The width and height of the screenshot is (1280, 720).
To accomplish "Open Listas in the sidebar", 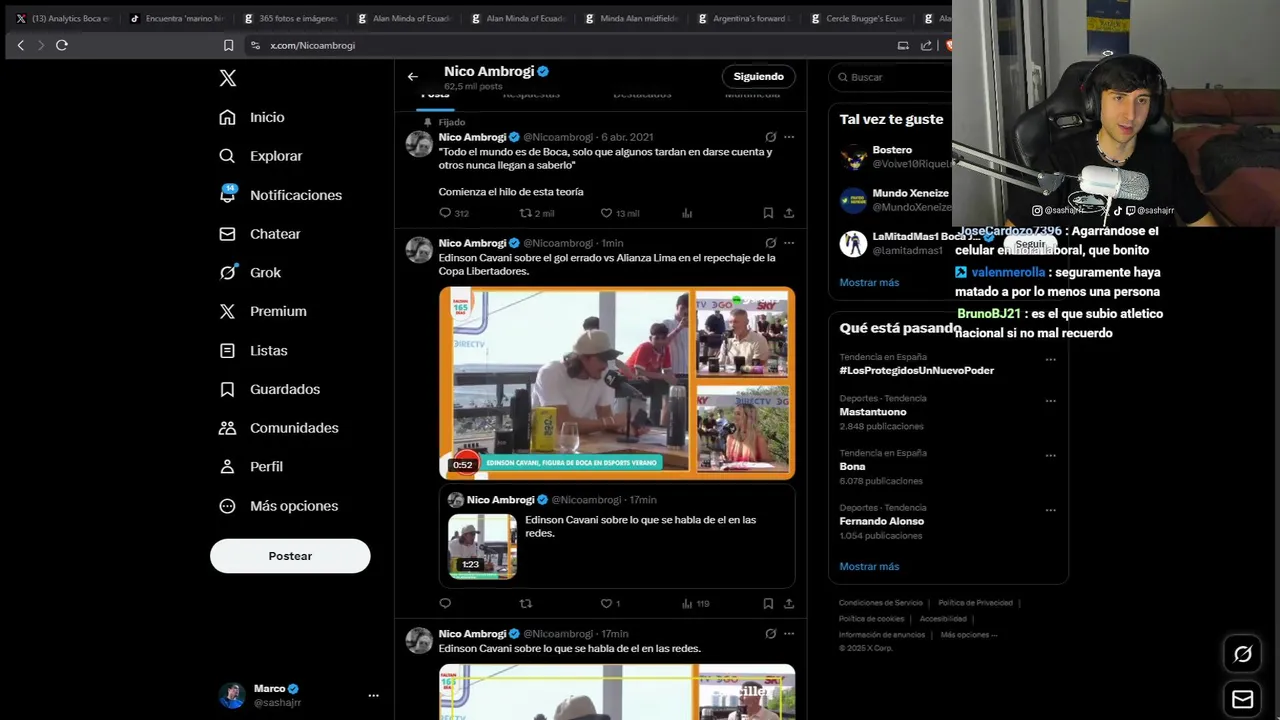I will click(x=253, y=350).
